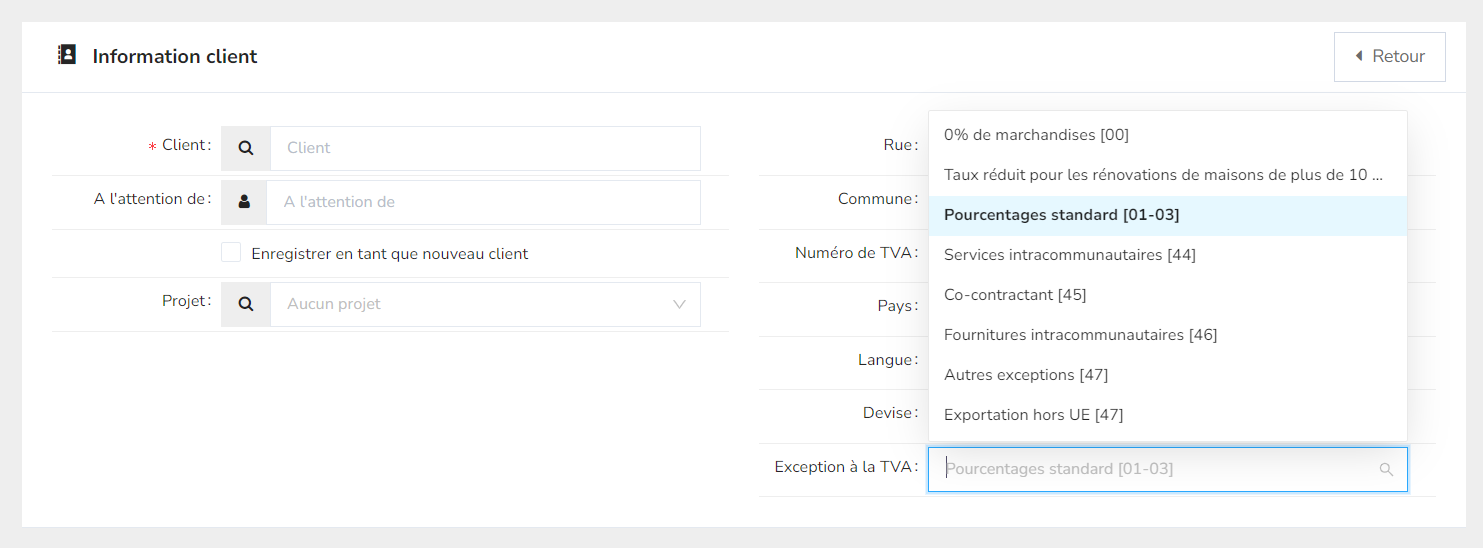Click the A l'attention de input field

click(x=482, y=202)
